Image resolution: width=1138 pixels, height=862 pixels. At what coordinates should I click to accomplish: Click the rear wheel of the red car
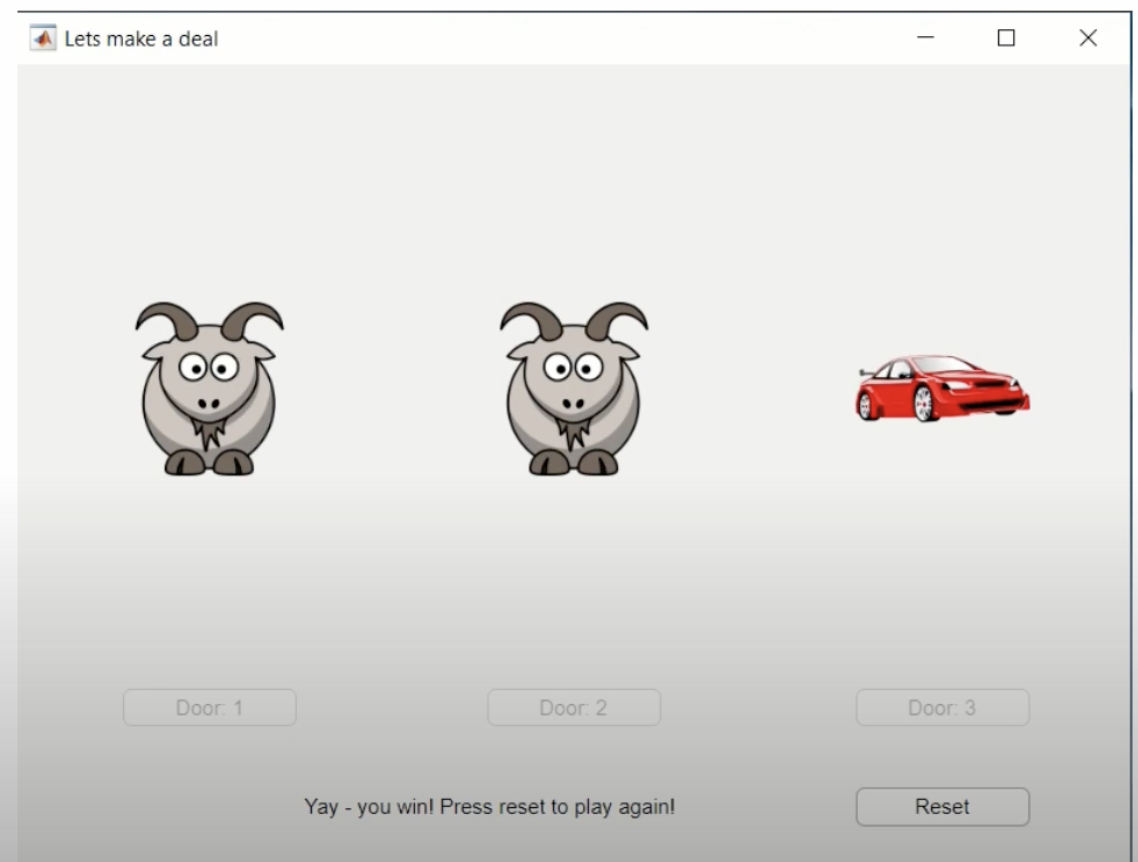pyautogui.click(x=866, y=404)
